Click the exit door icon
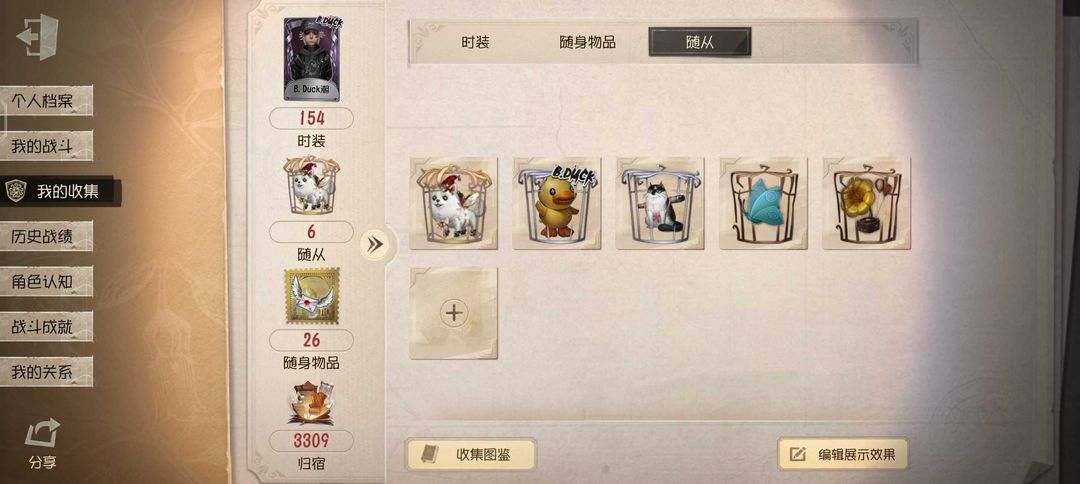The image size is (1080, 484). (x=38, y=36)
